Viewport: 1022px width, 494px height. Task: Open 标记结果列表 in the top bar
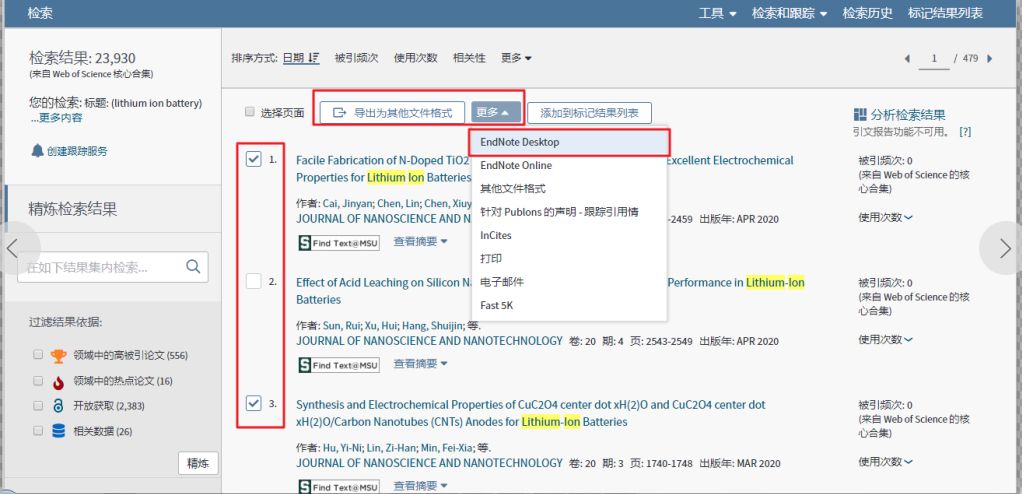click(945, 13)
